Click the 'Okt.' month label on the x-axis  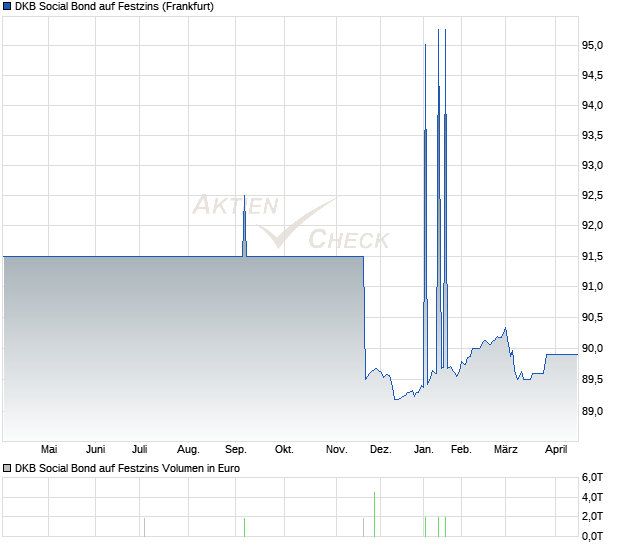click(284, 449)
